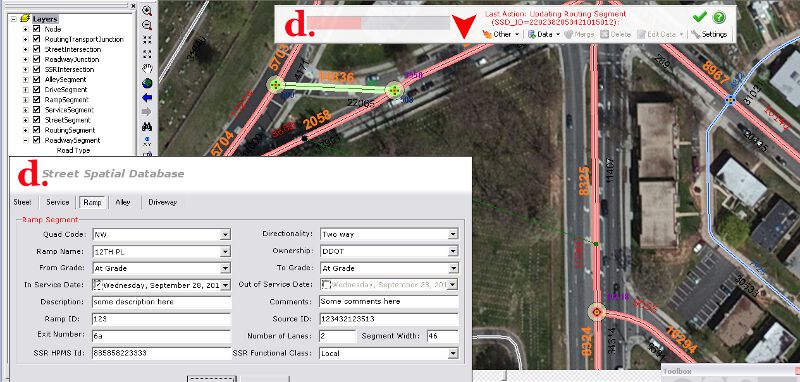This screenshot has height=382, width=800.
Task: Open the Ramp Name dropdown
Action: pyautogui.click(x=225, y=251)
